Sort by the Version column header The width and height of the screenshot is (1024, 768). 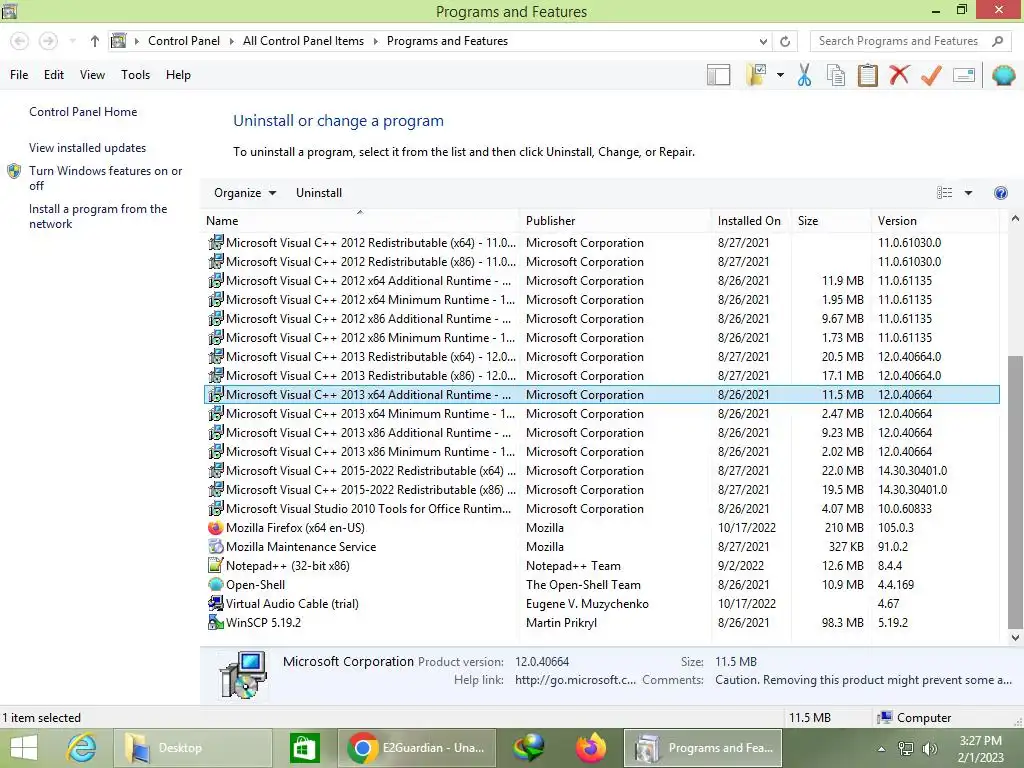pyautogui.click(x=935, y=221)
